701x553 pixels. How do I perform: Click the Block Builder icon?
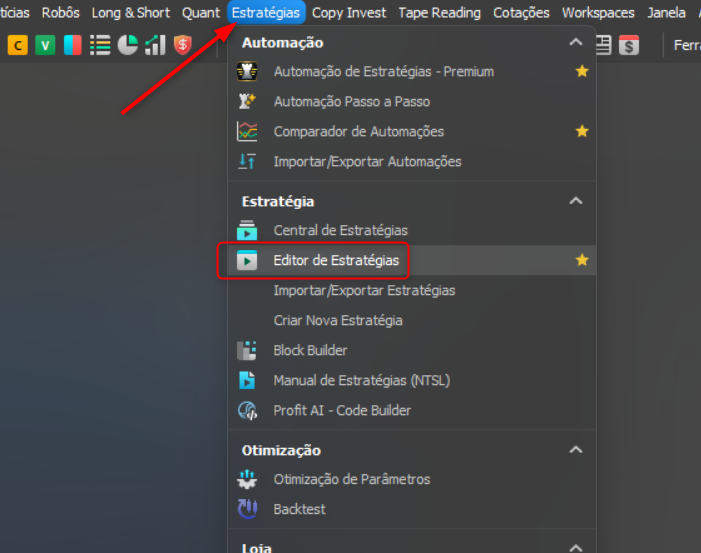click(x=247, y=350)
